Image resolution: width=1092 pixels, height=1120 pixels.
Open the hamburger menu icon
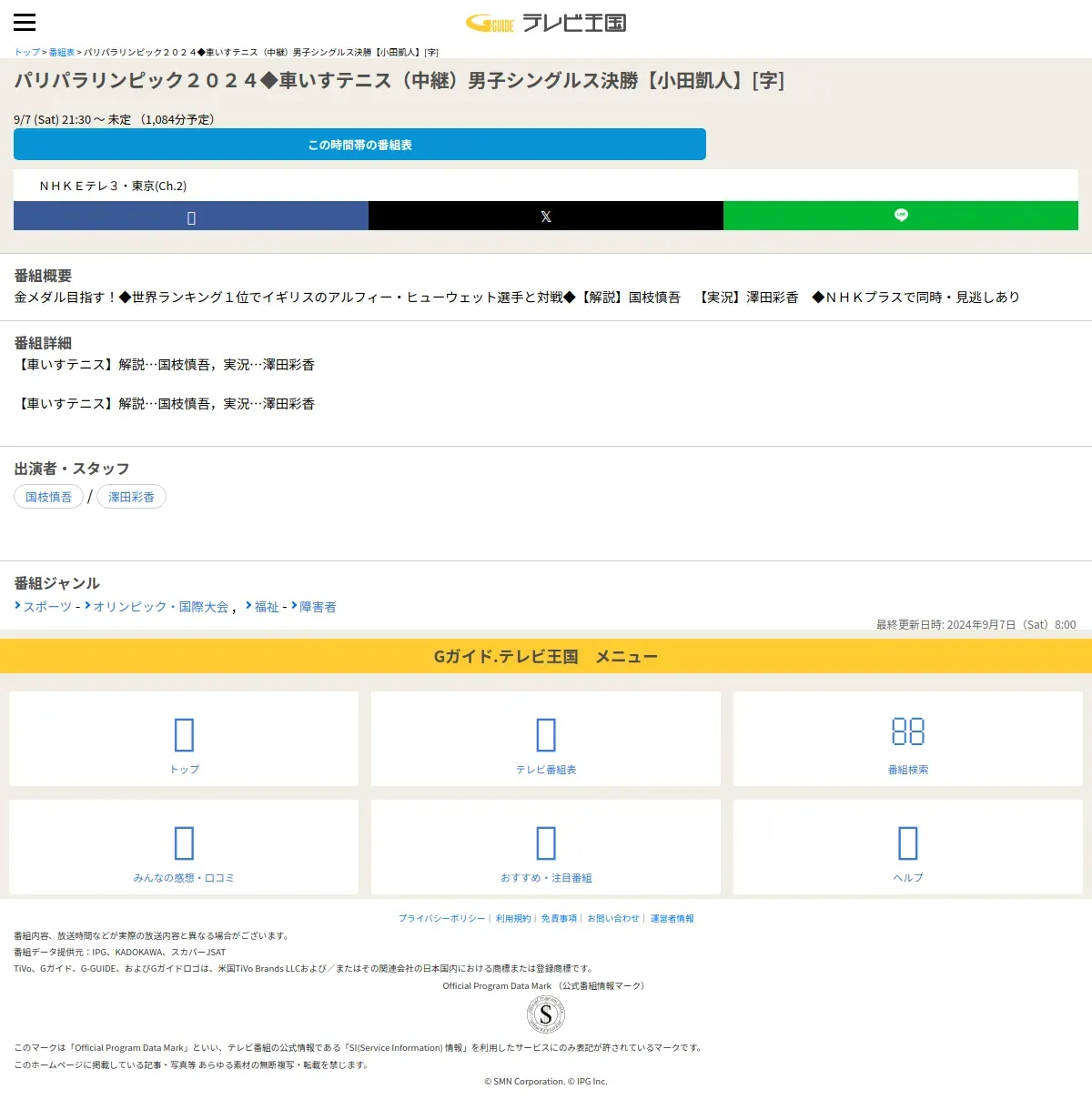tap(25, 23)
